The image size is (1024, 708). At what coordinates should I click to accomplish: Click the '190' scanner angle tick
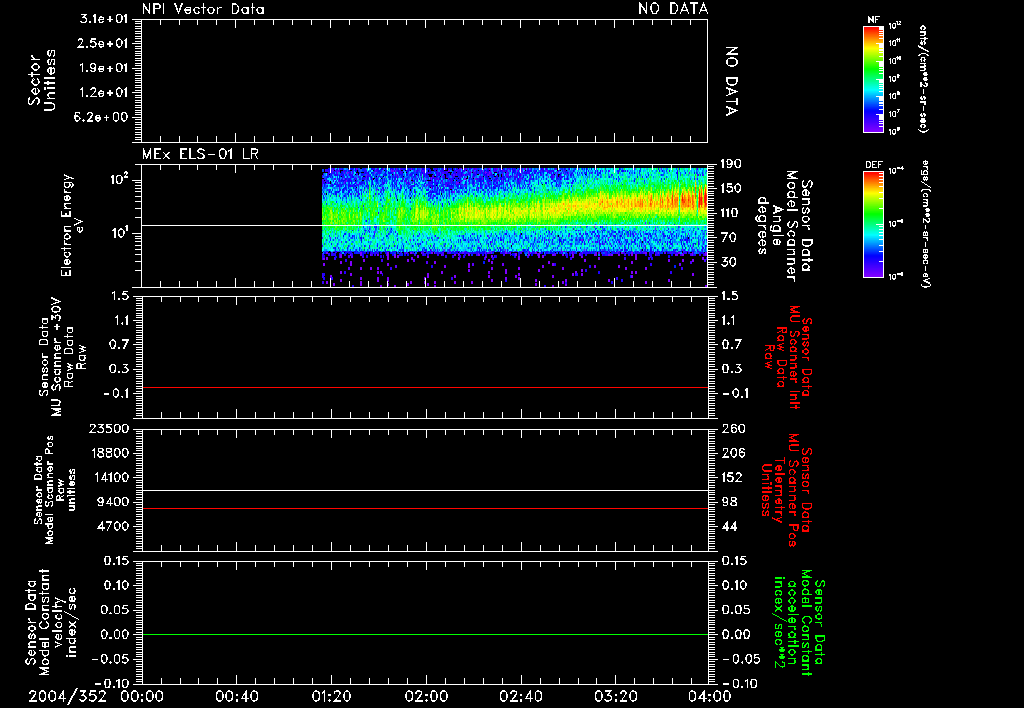coord(731,164)
